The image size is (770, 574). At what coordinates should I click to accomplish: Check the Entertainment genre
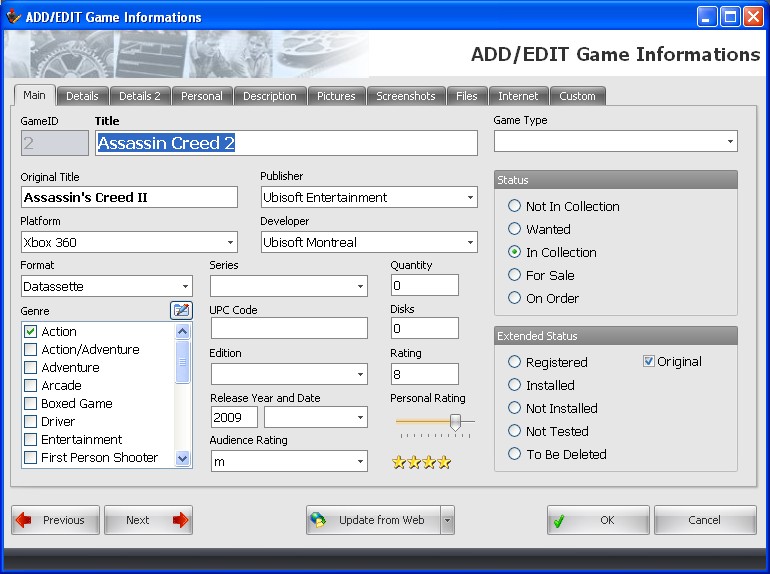click(x=30, y=439)
